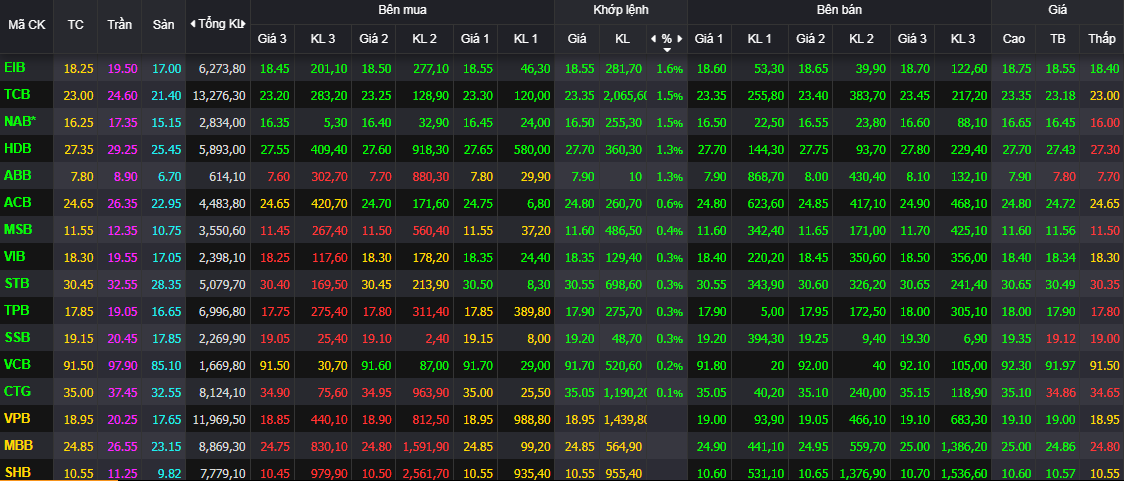This screenshot has width=1124, height=481.
Task: Click right arrow beside Tổng KL header
Action: click(x=244, y=24)
